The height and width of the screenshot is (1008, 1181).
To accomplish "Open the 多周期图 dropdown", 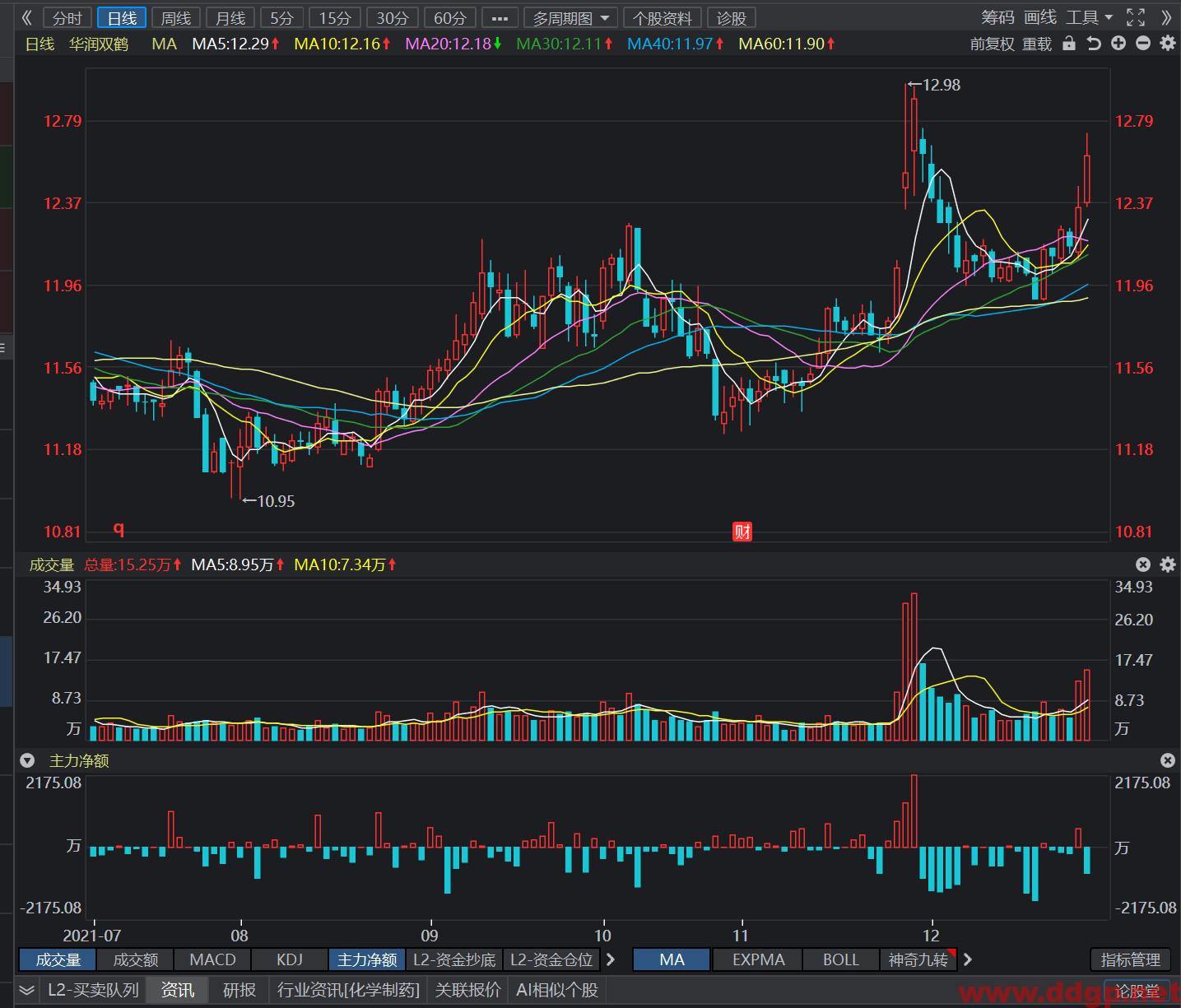I will (x=572, y=18).
